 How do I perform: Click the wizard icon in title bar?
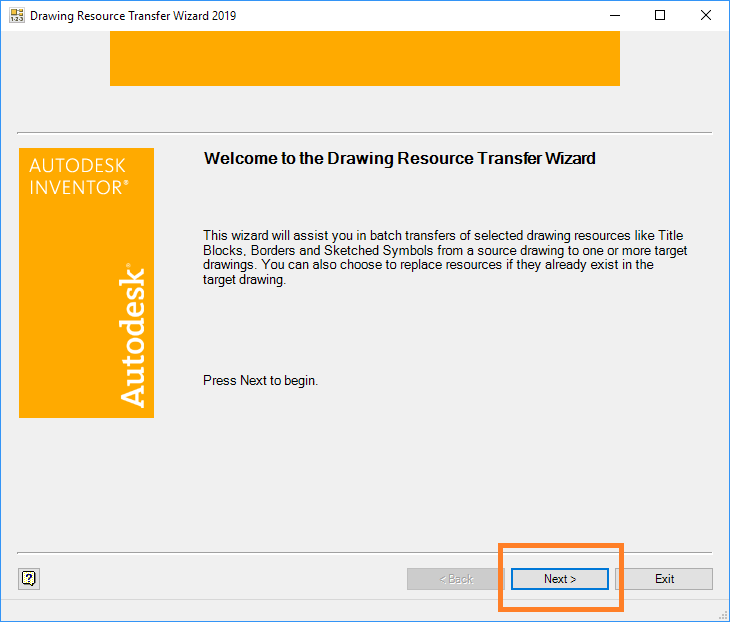17,15
